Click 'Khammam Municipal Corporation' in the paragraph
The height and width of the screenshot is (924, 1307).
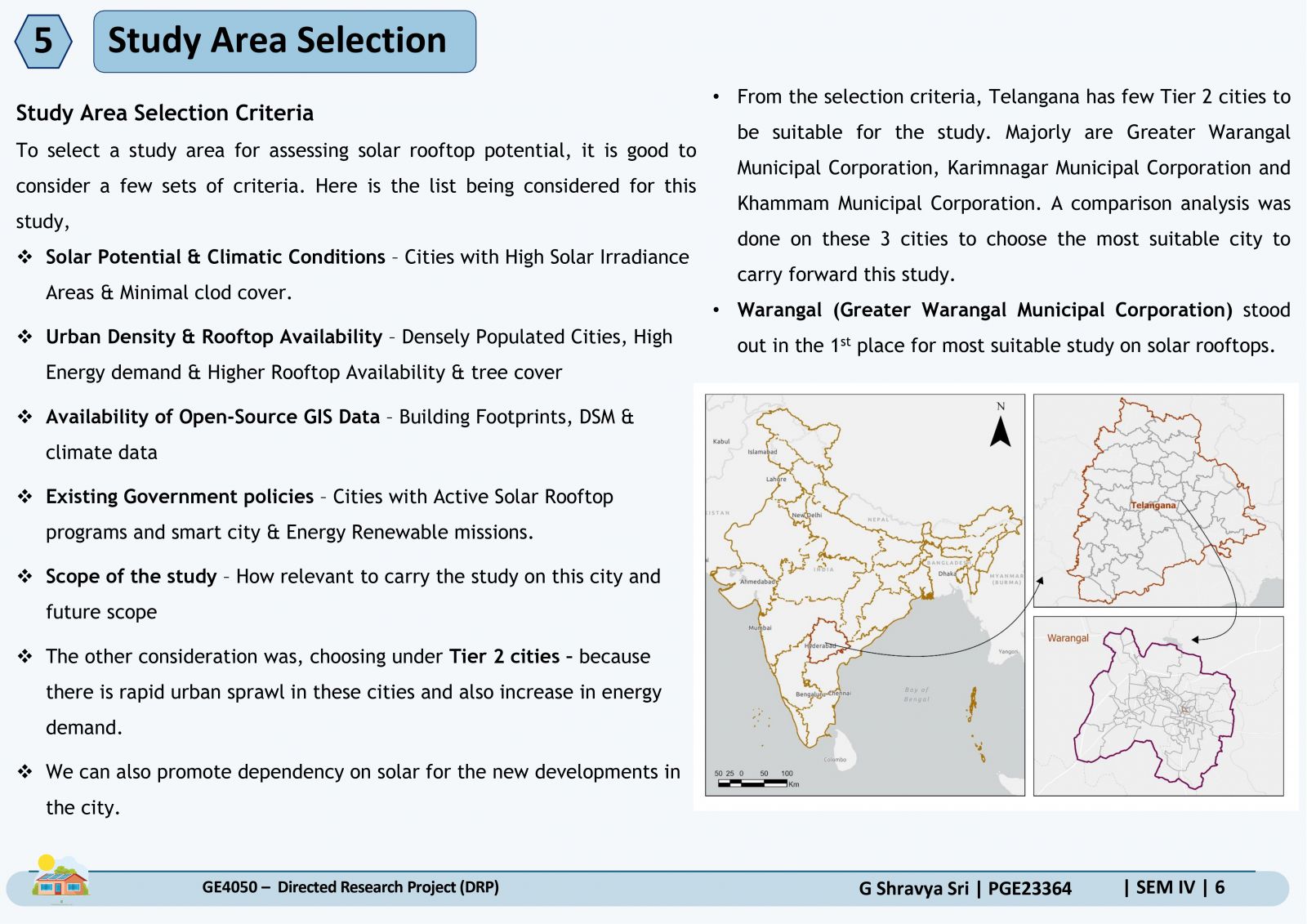click(x=887, y=203)
